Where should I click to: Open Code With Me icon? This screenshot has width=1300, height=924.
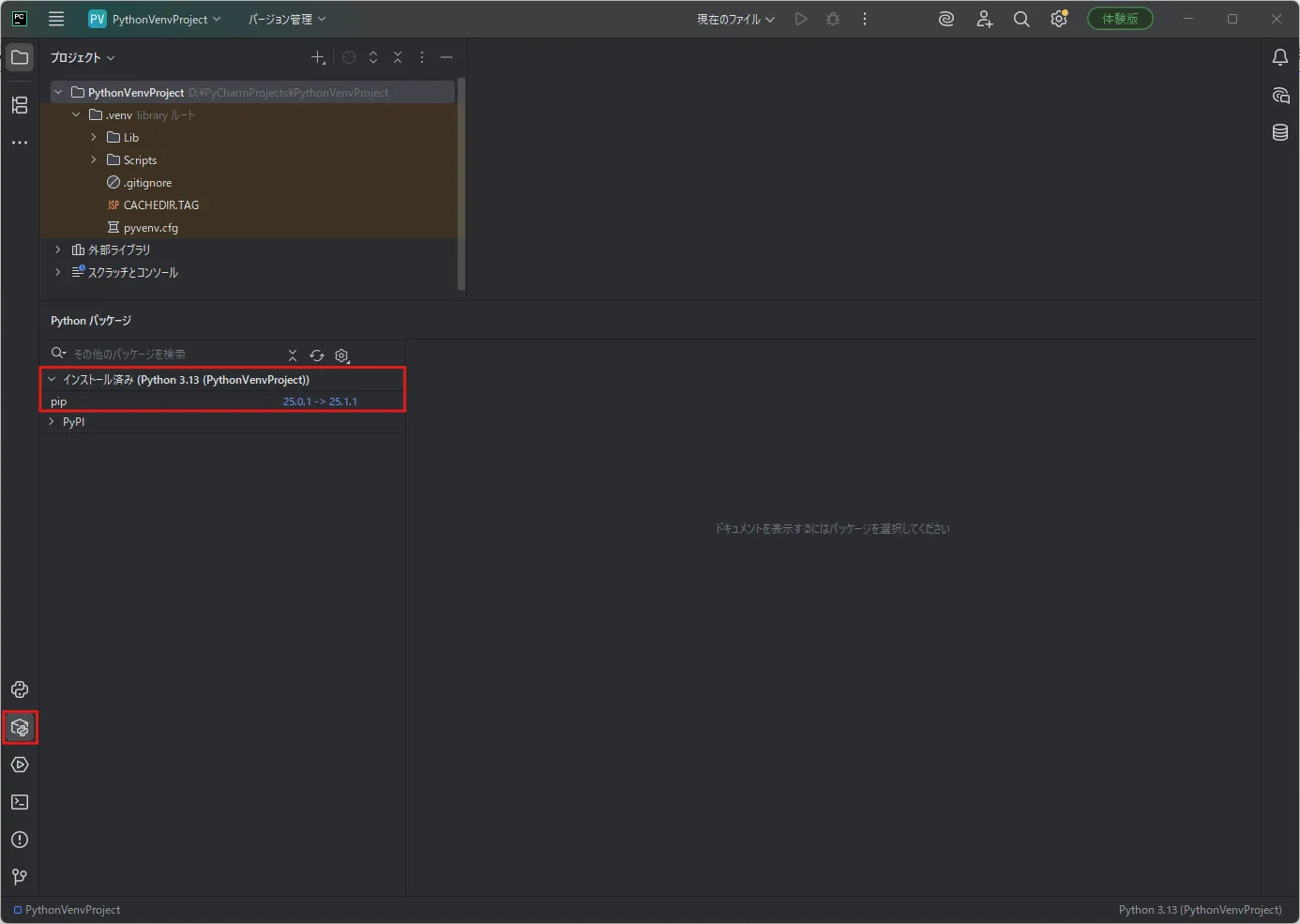coord(984,19)
